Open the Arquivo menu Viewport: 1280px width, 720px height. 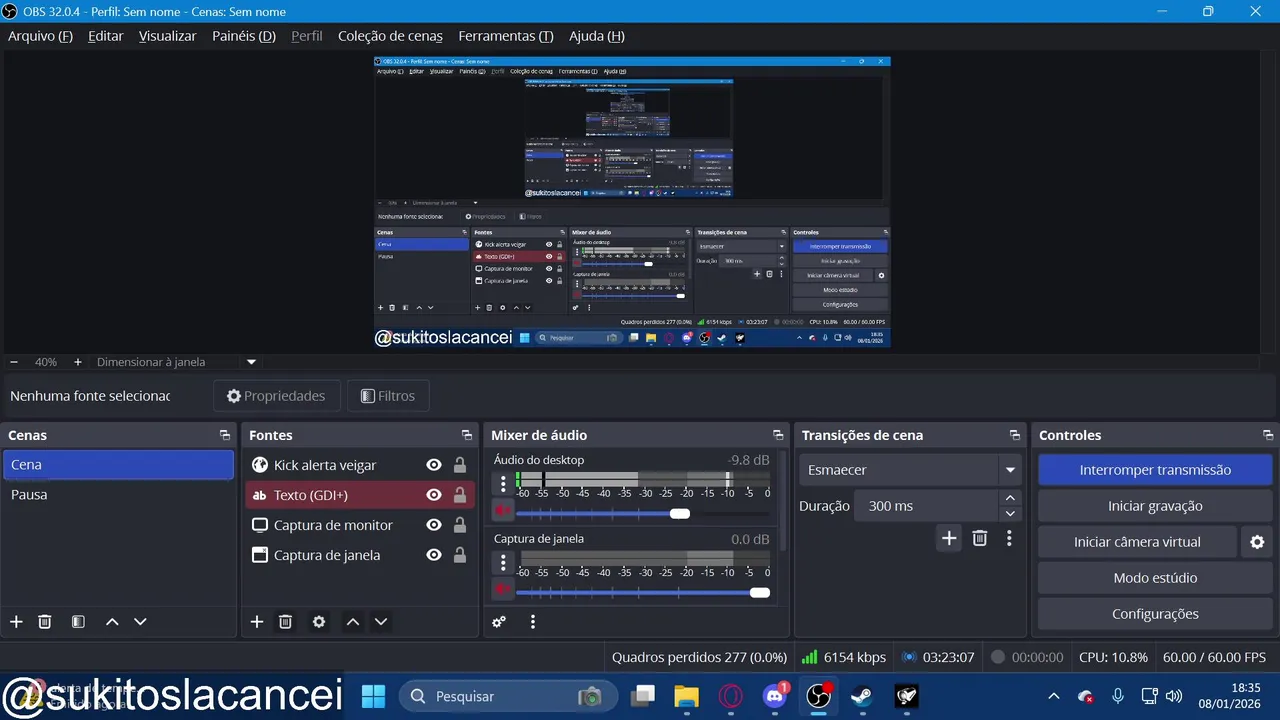pyautogui.click(x=40, y=36)
